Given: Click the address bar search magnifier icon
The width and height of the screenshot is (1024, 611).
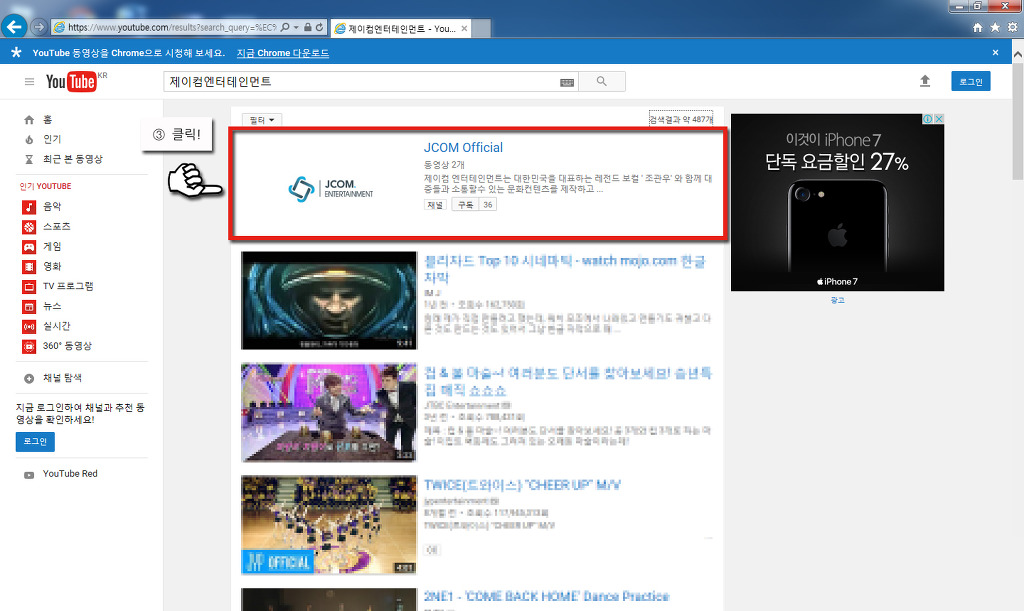Looking at the screenshot, I should 285,27.
